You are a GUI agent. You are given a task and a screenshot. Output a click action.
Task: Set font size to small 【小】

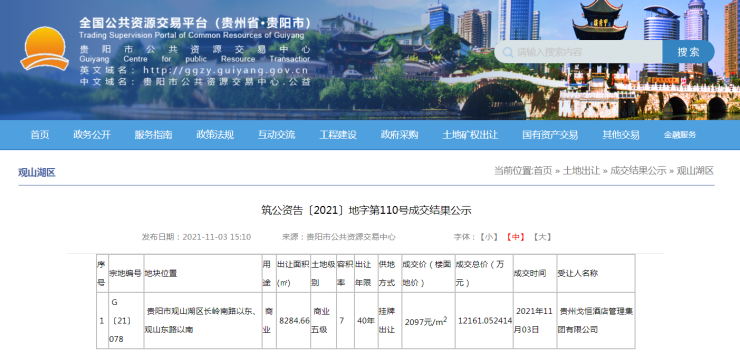tap(488, 237)
